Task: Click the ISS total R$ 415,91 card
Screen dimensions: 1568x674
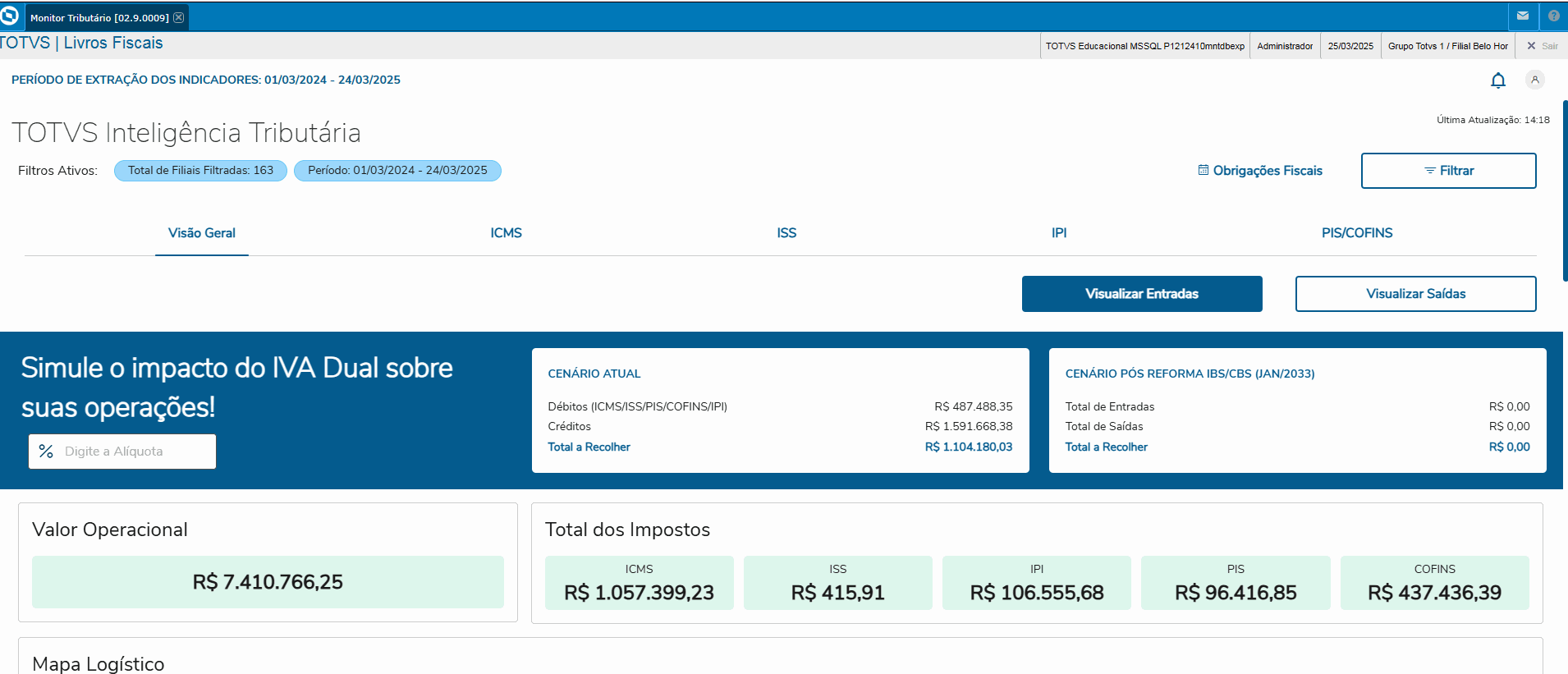Action: tap(838, 583)
